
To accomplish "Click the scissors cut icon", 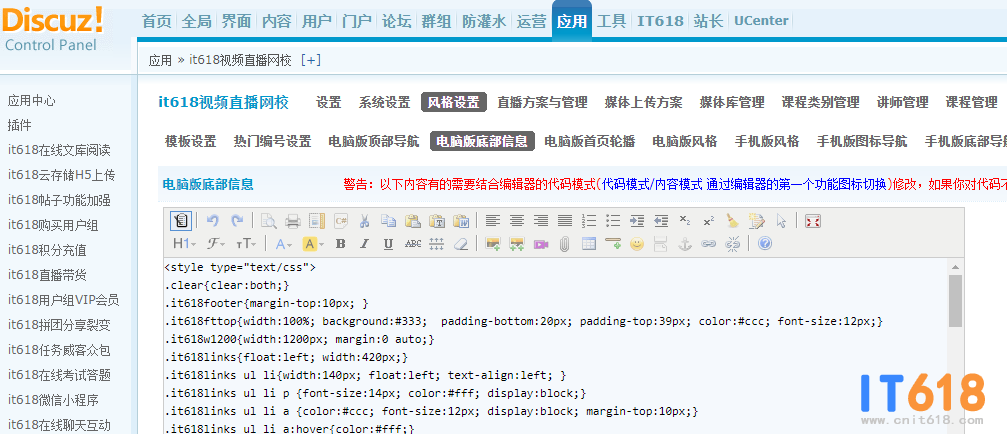I will click(365, 221).
